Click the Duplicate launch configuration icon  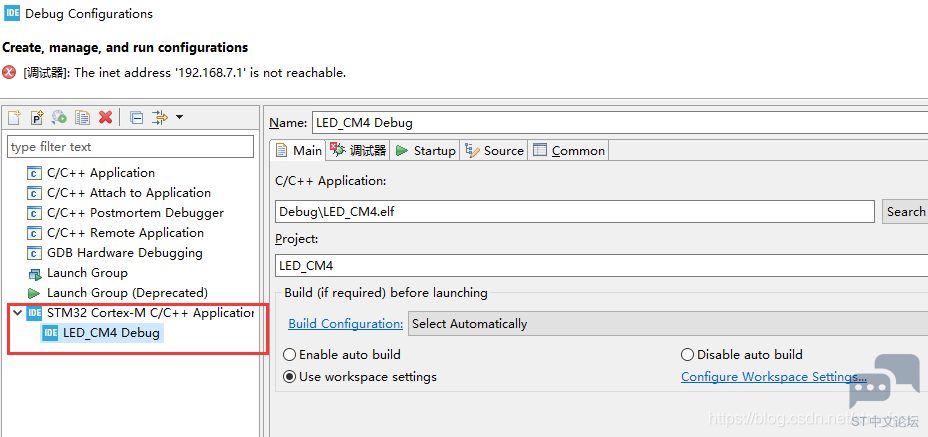pyautogui.click(x=82, y=117)
